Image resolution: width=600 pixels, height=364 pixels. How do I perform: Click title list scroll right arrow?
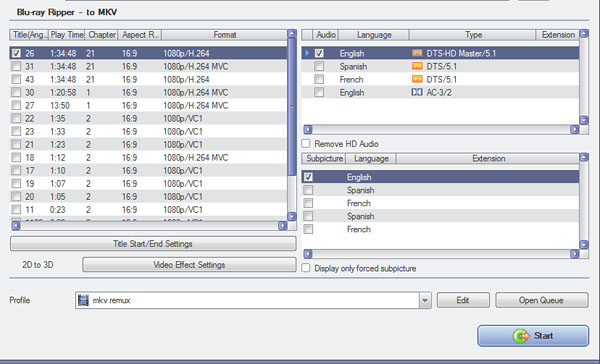(x=282, y=225)
